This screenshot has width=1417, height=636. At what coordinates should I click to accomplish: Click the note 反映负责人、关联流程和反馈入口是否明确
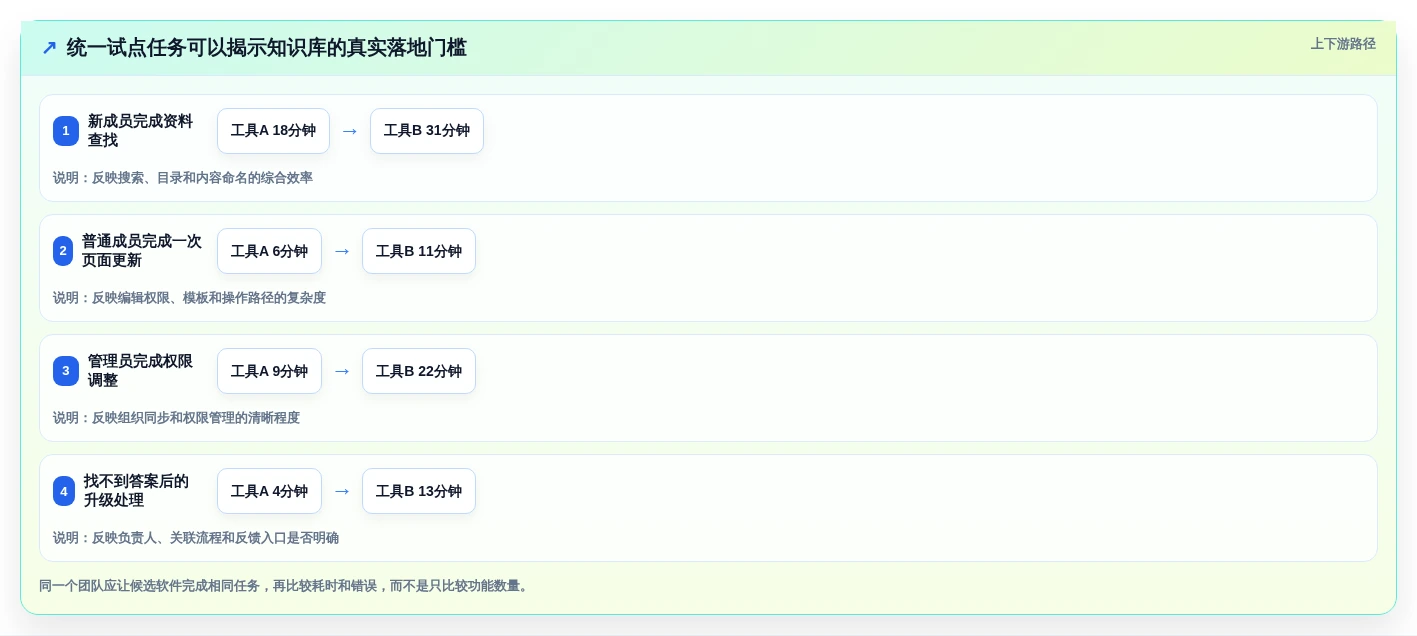tap(215, 538)
